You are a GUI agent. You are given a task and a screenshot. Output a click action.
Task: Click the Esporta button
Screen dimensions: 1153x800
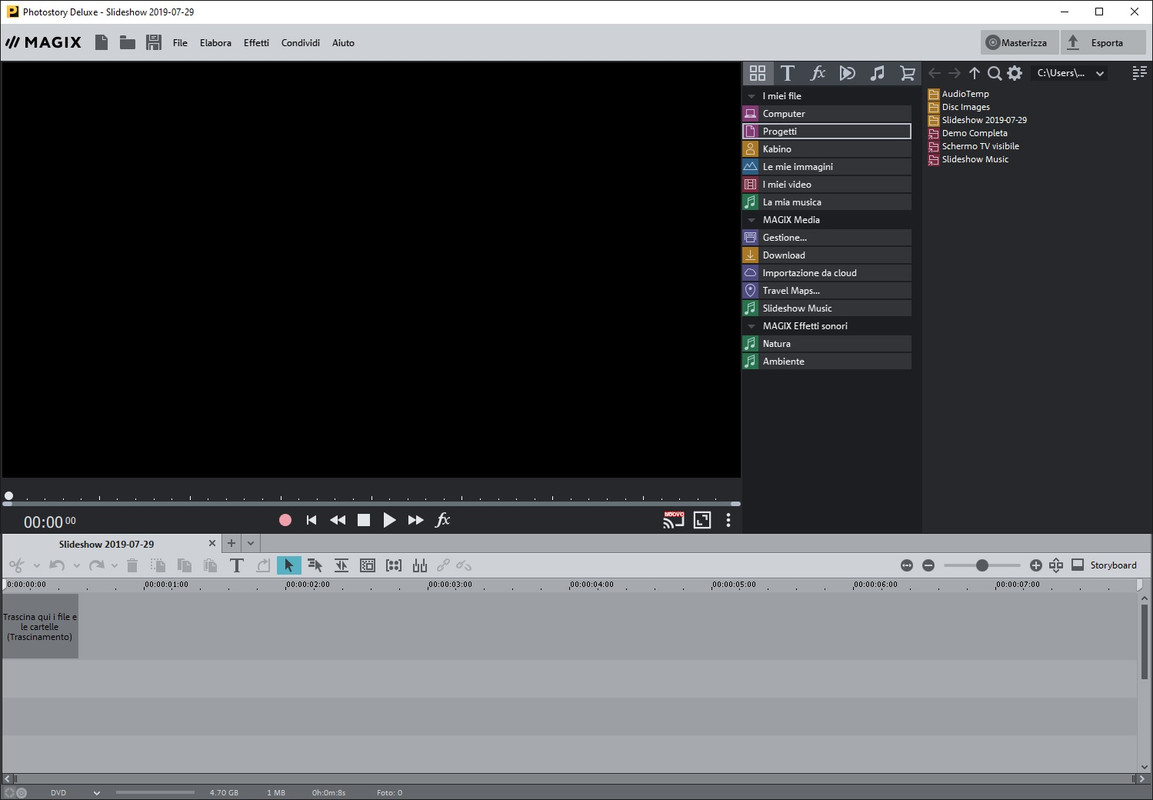(x=1103, y=43)
